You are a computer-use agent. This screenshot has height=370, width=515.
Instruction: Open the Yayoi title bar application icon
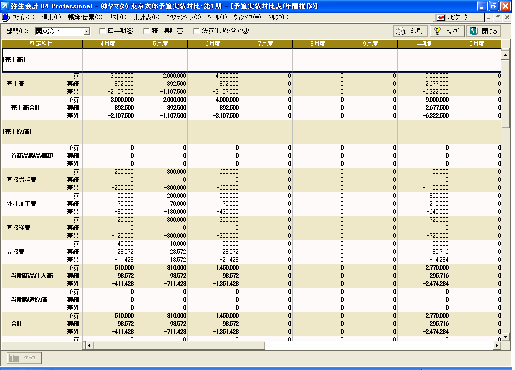click(5, 6)
